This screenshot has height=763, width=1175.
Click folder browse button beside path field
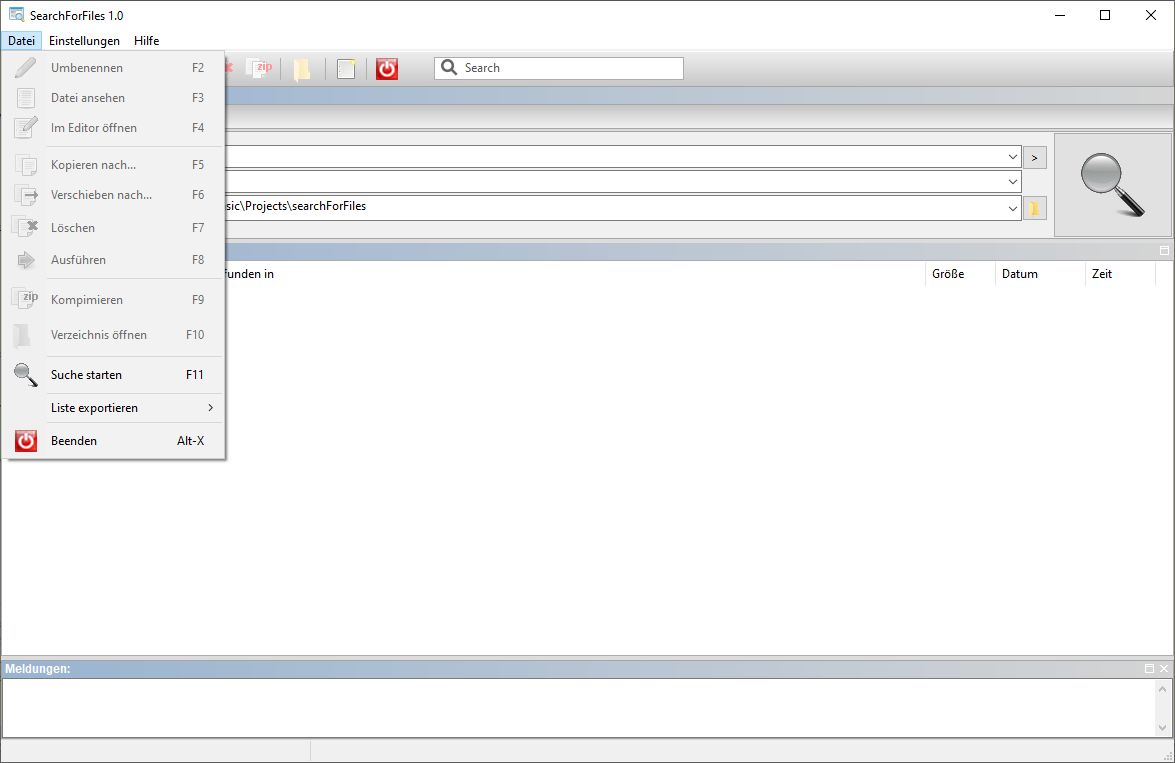[1035, 208]
